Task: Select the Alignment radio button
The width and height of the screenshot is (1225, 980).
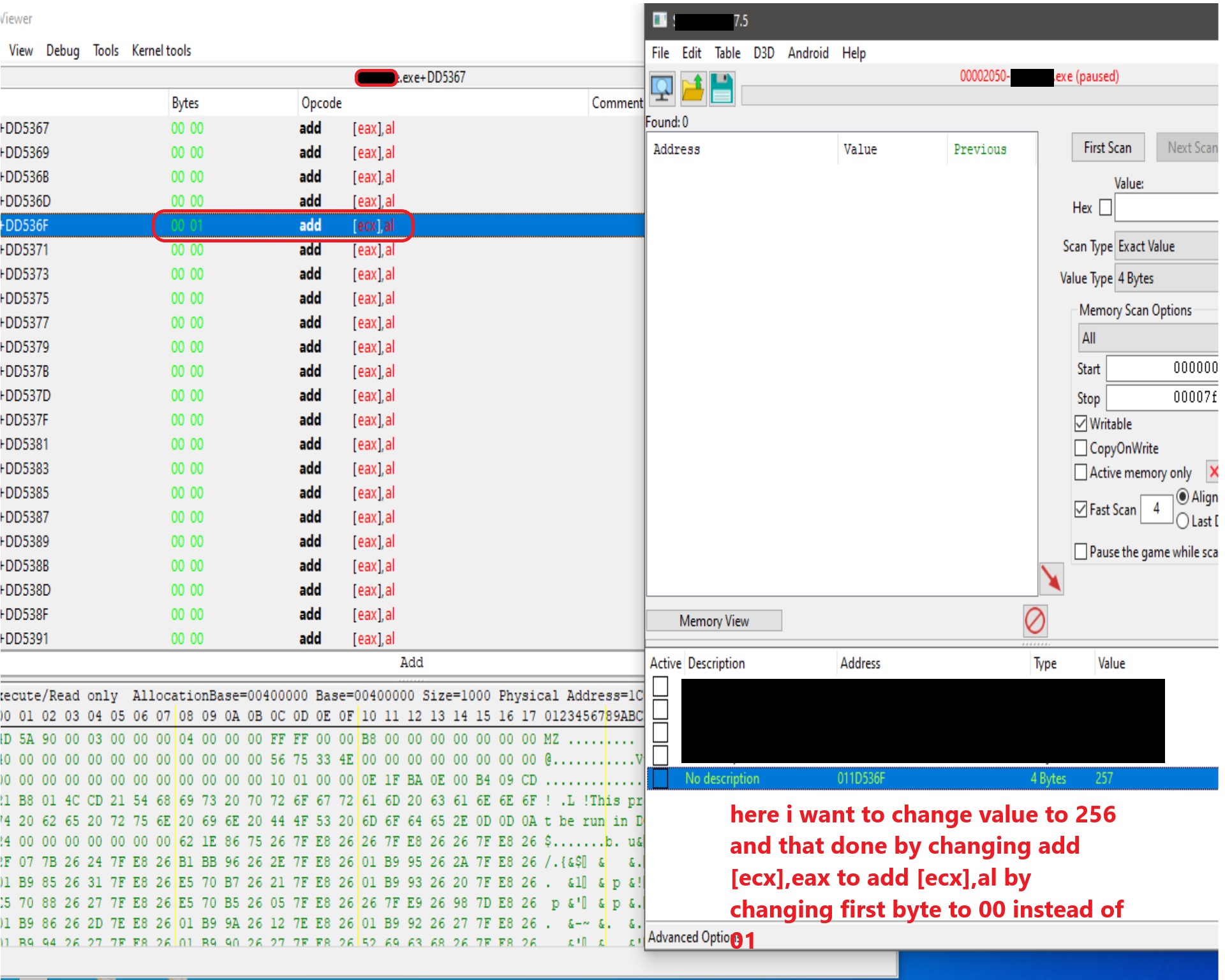Action: tap(1183, 496)
